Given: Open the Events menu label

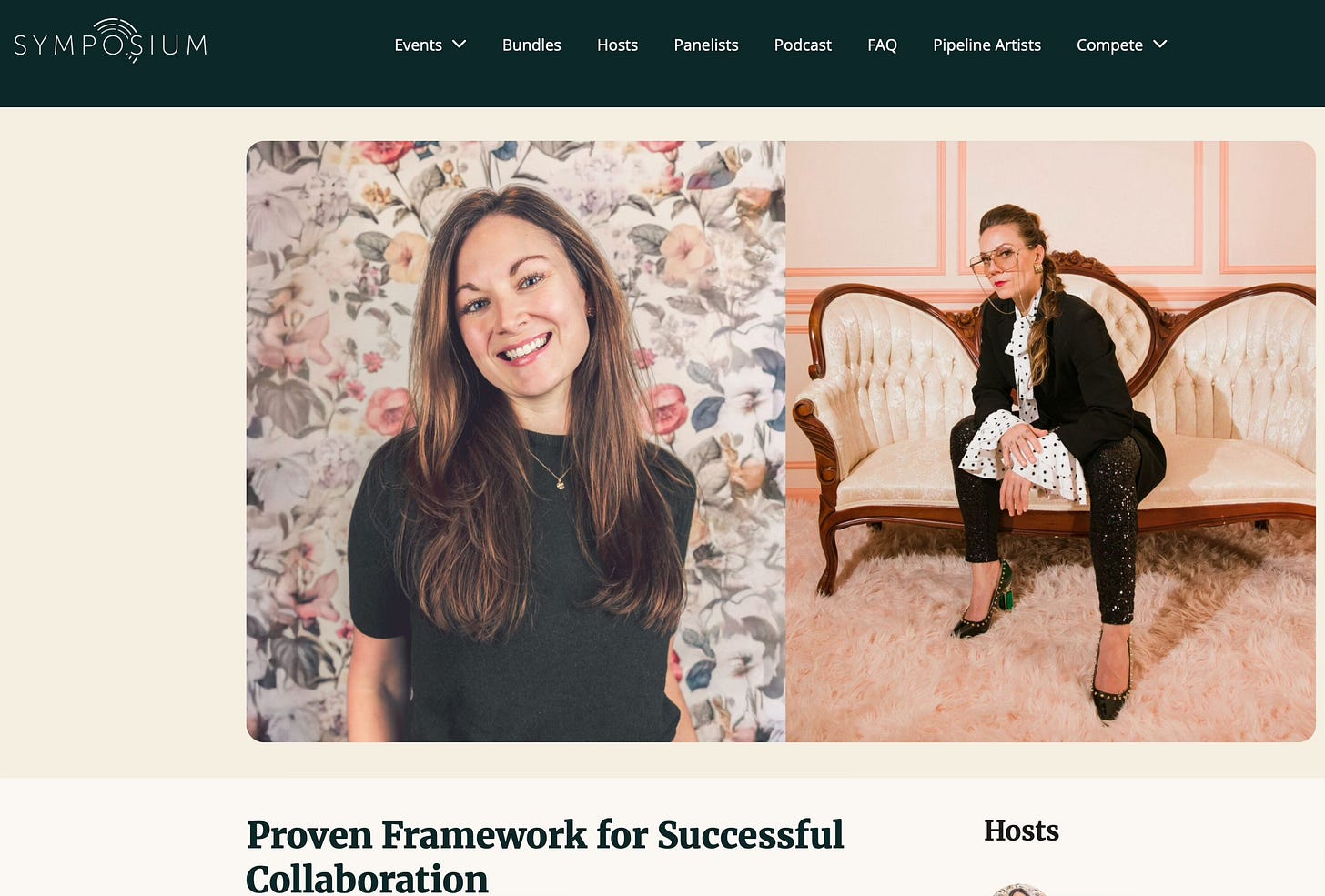Looking at the screenshot, I should point(418,45).
